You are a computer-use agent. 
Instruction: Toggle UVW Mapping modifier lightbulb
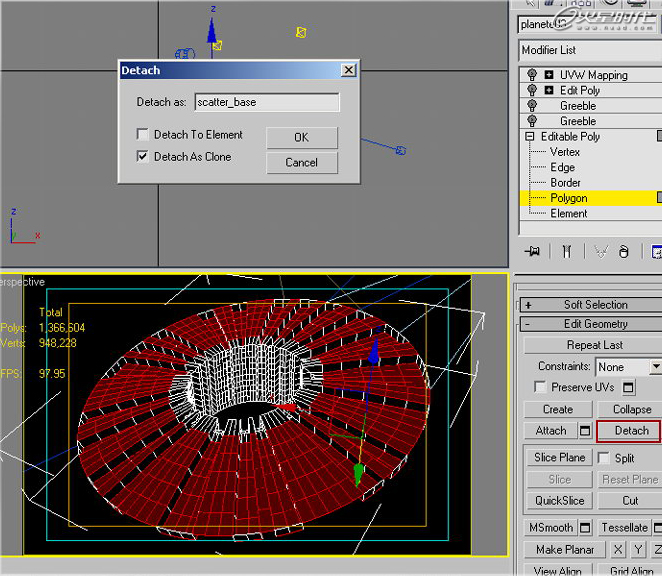coord(531,75)
